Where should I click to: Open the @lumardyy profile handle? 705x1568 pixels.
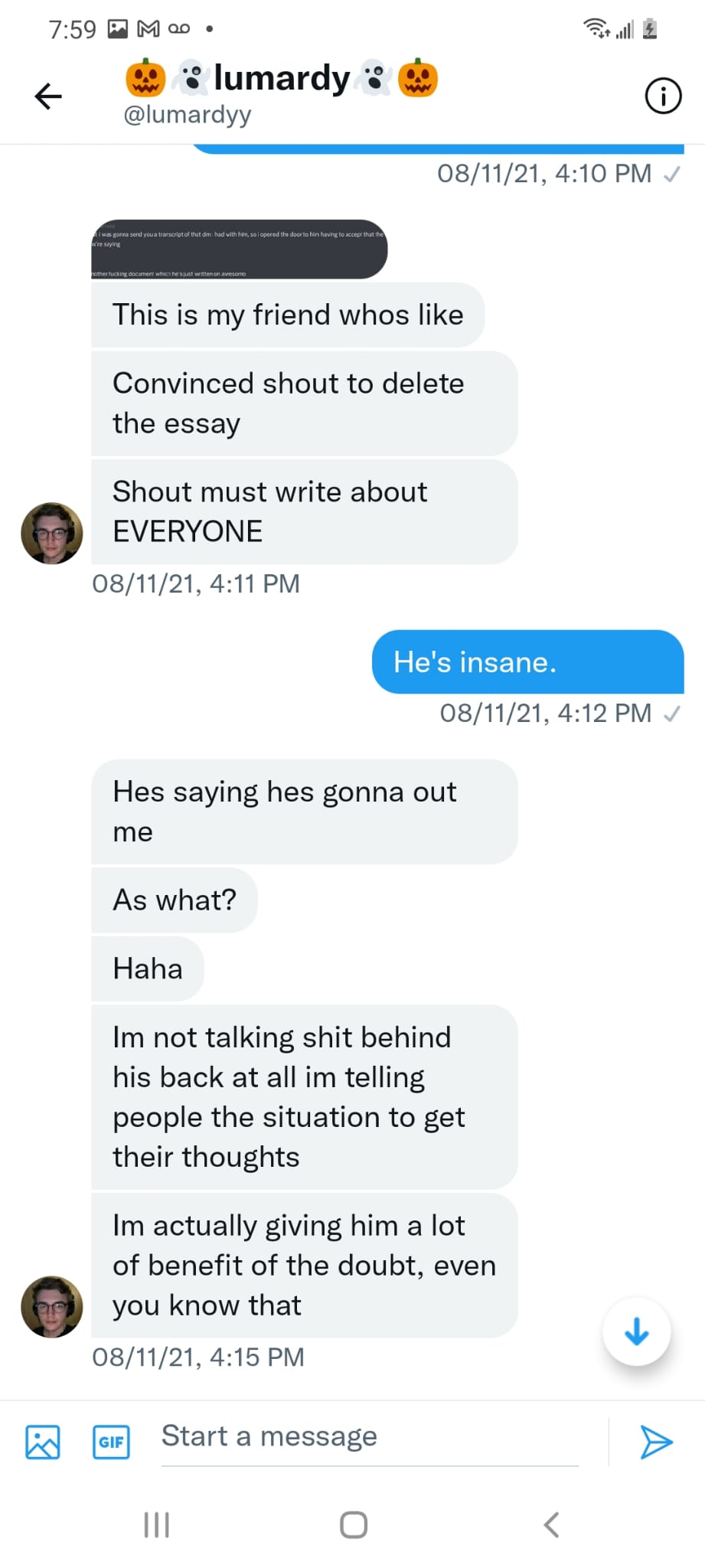pyautogui.click(x=188, y=115)
